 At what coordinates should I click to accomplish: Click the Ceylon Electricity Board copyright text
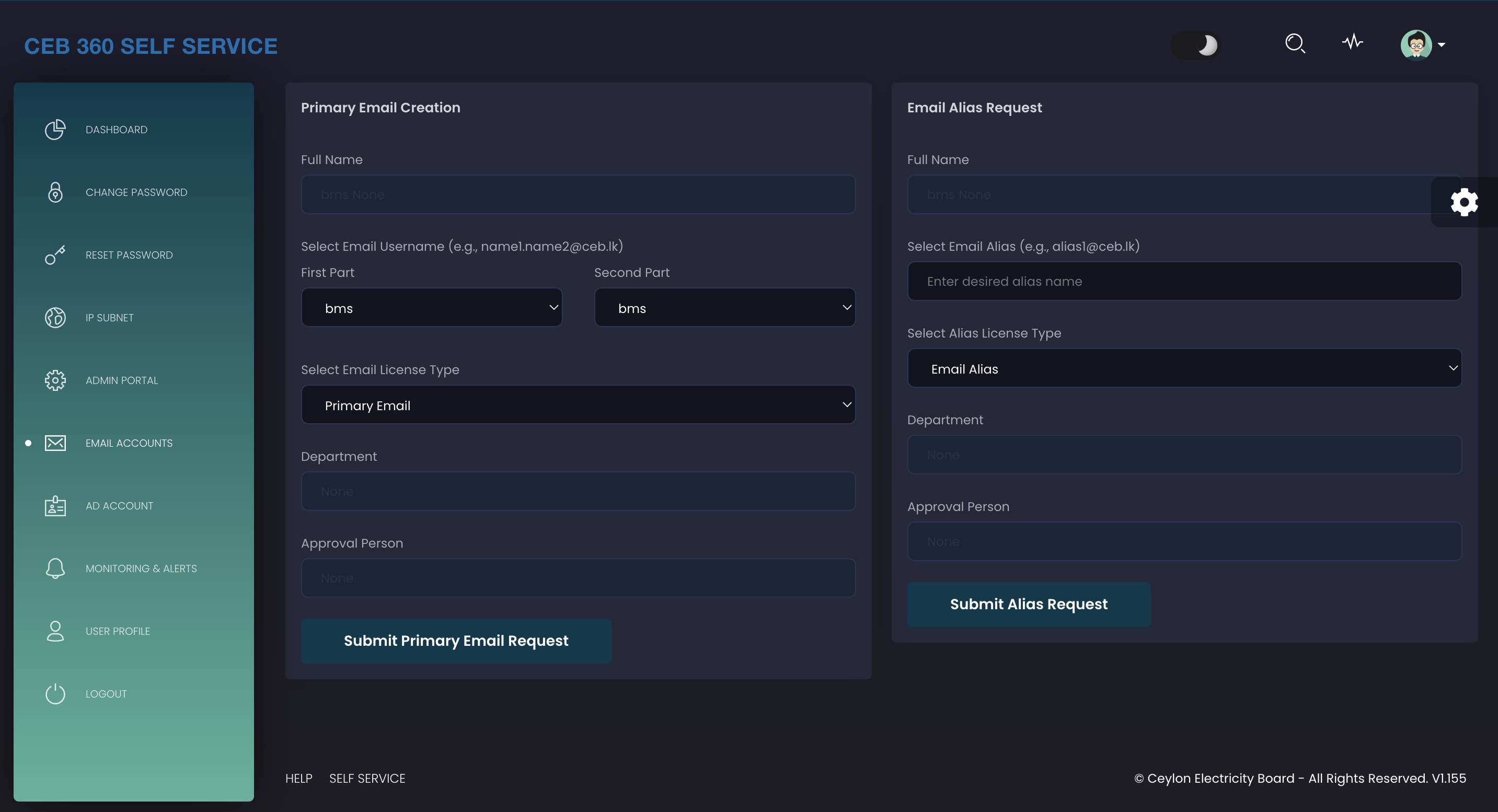pyautogui.click(x=1300, y=778)
